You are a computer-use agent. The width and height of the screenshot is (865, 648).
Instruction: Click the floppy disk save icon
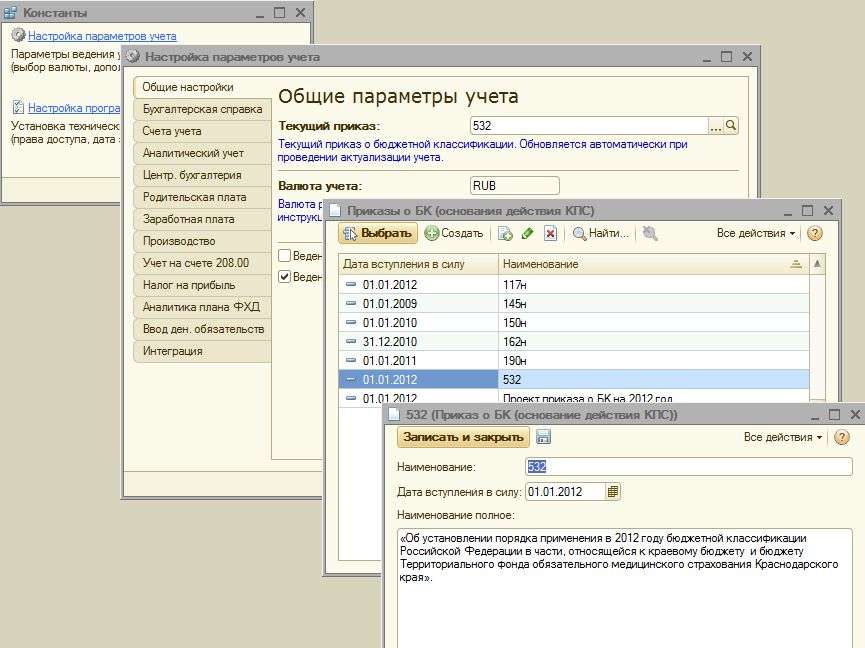point(543,437)
